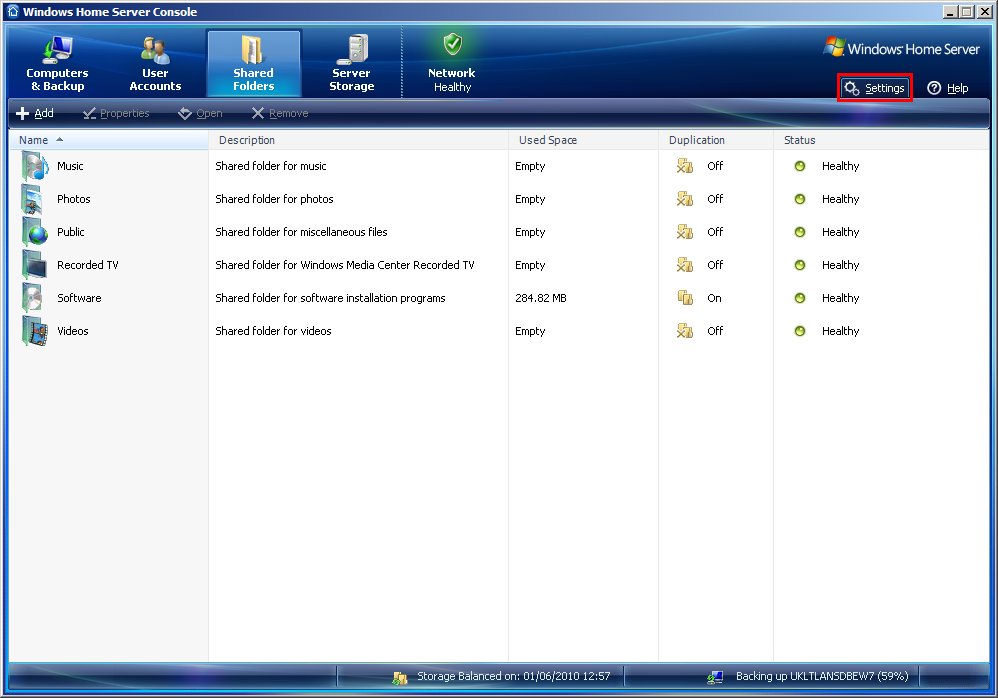Sort list by Name column header
The width and height of the screenshot is (998, 698).
[34, 140]
